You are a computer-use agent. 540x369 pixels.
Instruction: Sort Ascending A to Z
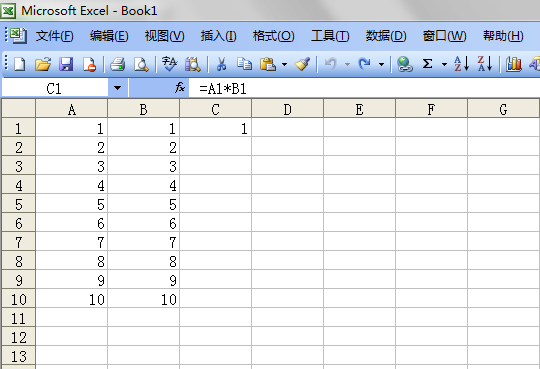[x=461, y=64]
